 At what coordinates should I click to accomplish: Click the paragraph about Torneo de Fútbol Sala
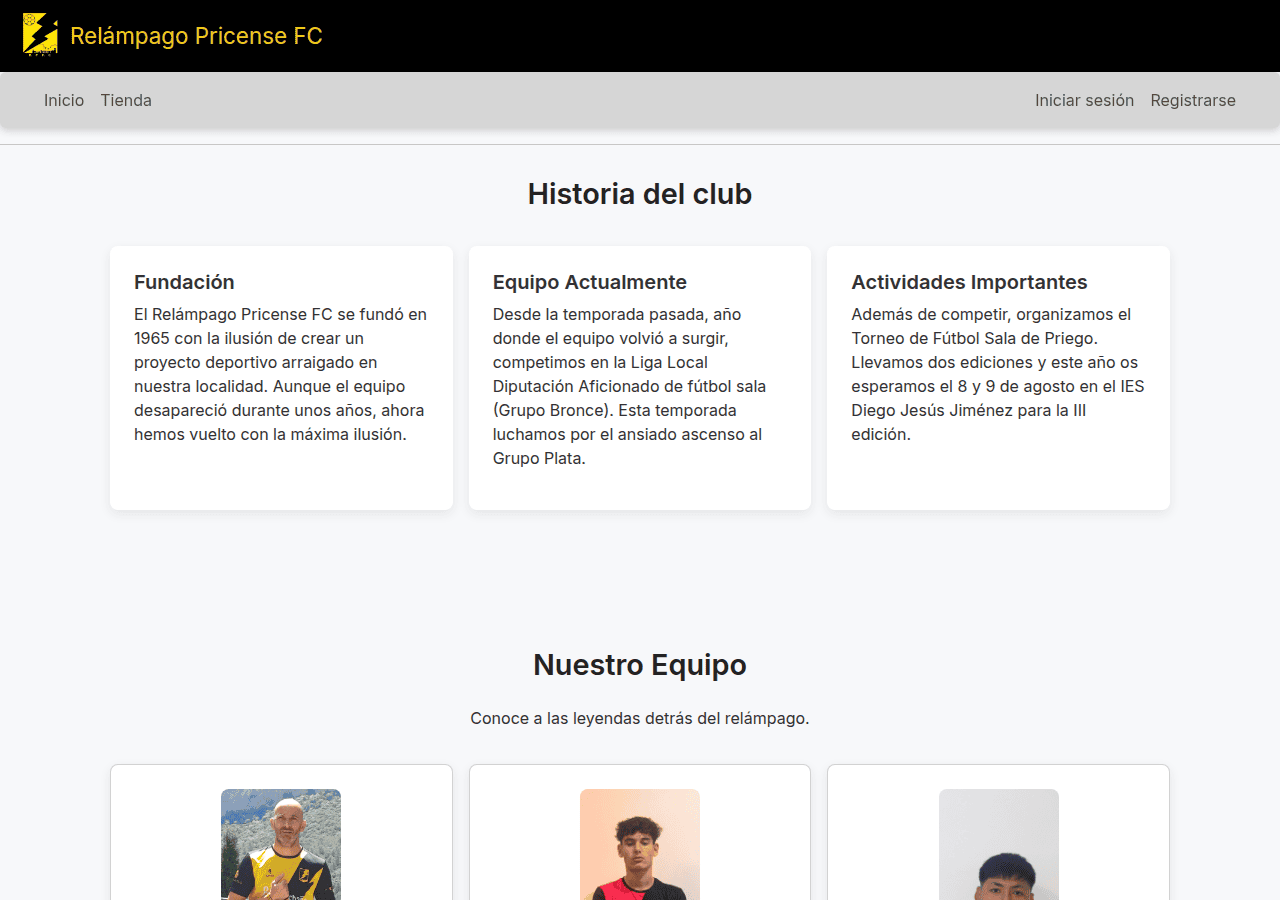tap(998, 374)
